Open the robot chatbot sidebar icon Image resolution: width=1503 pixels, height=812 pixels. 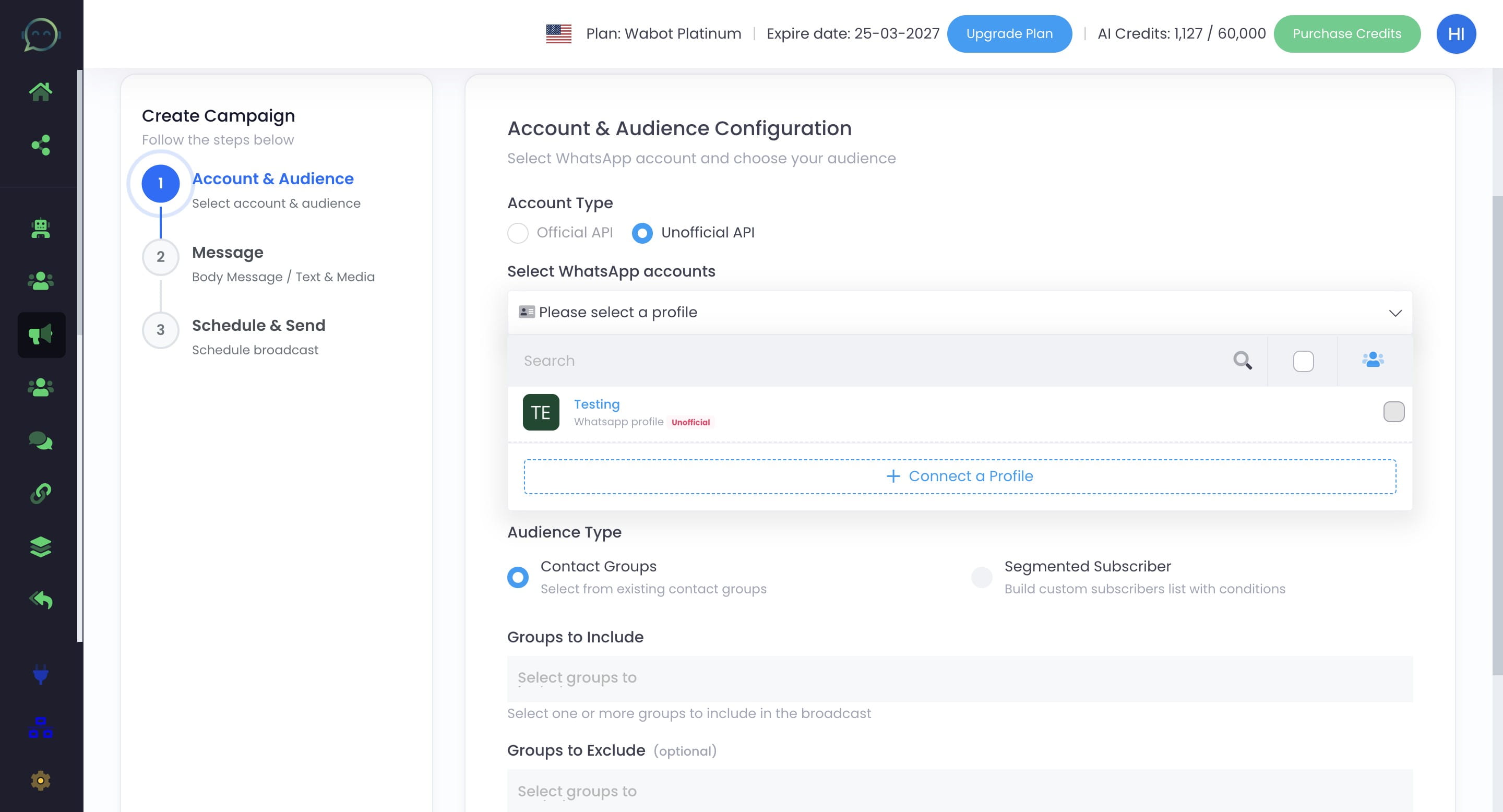(41, 228)
